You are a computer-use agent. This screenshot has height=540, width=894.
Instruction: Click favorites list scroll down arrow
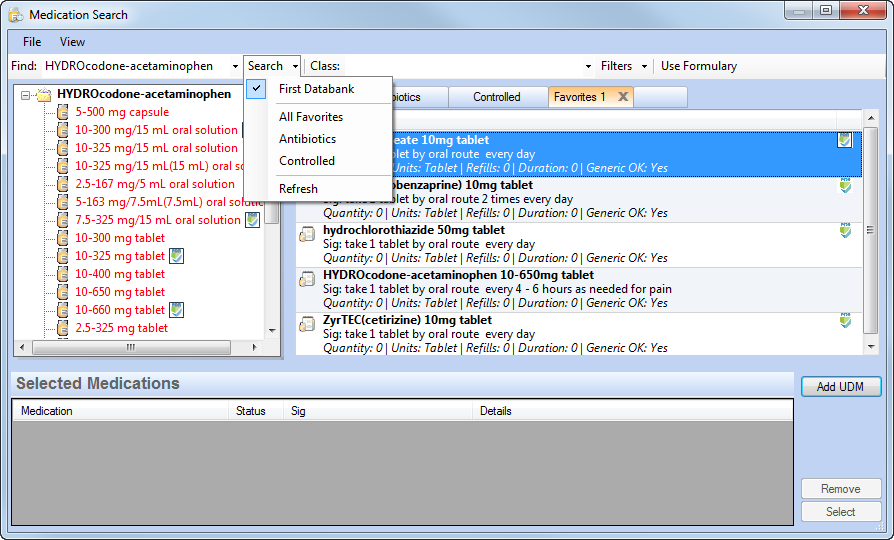870,347
